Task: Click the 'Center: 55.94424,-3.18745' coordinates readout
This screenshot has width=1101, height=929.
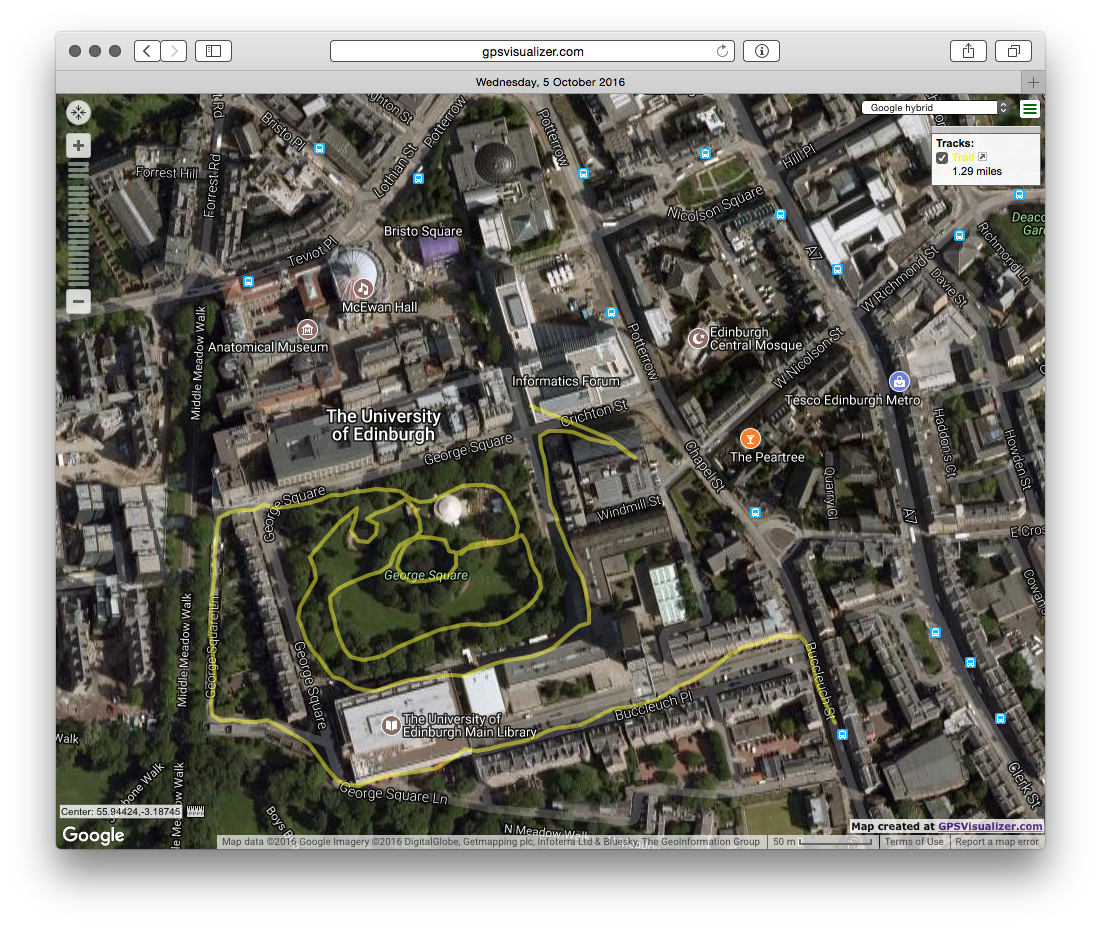Action: tap(121, 812)
